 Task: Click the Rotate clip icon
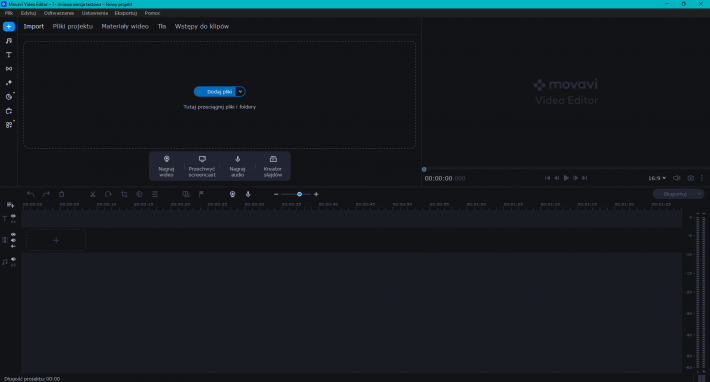pos(108,194)
